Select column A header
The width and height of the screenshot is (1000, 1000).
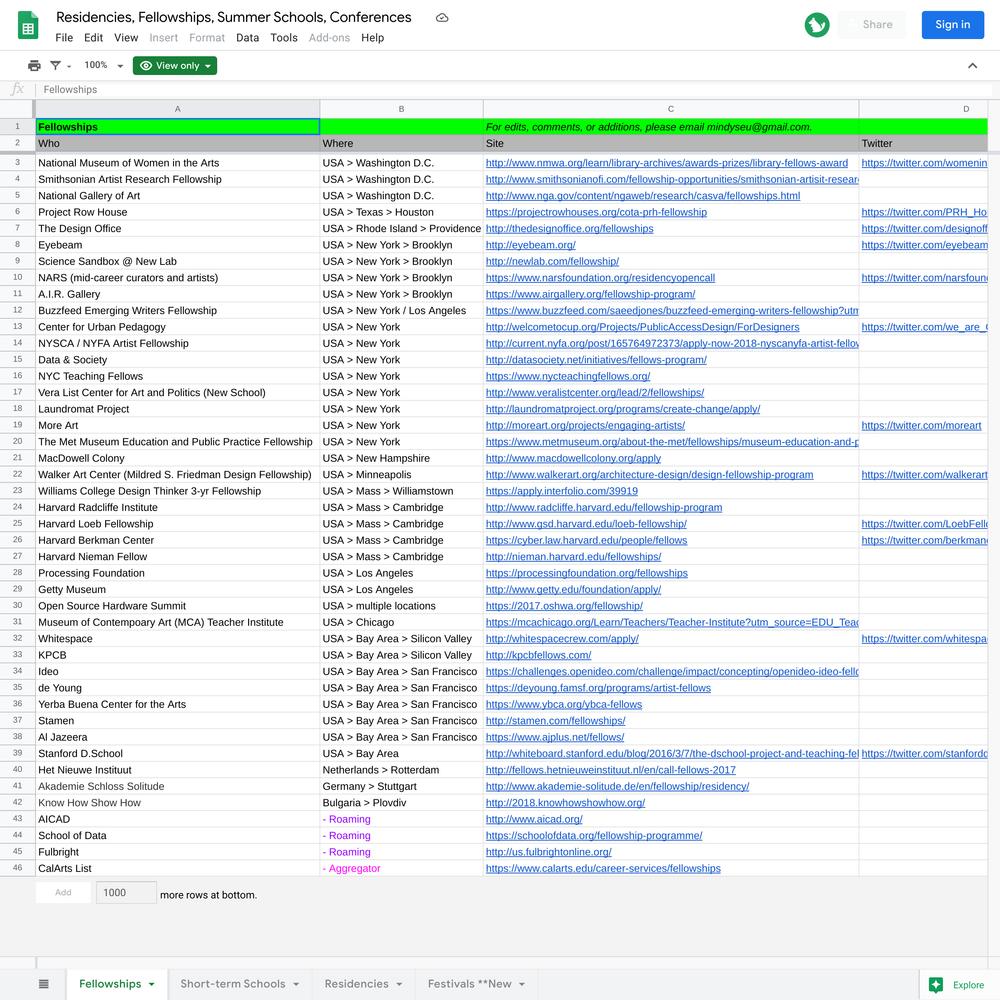(177, 109)
